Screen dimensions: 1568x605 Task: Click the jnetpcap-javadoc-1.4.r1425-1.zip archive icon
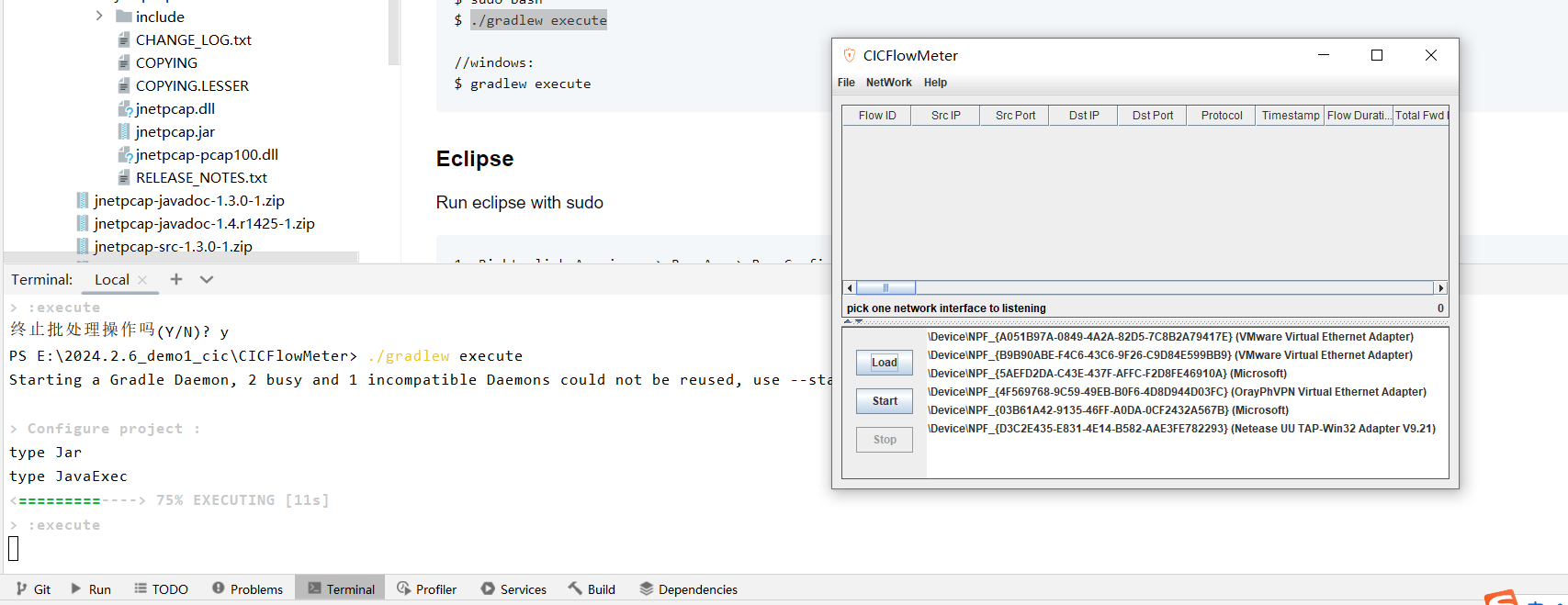click(83, 223)
